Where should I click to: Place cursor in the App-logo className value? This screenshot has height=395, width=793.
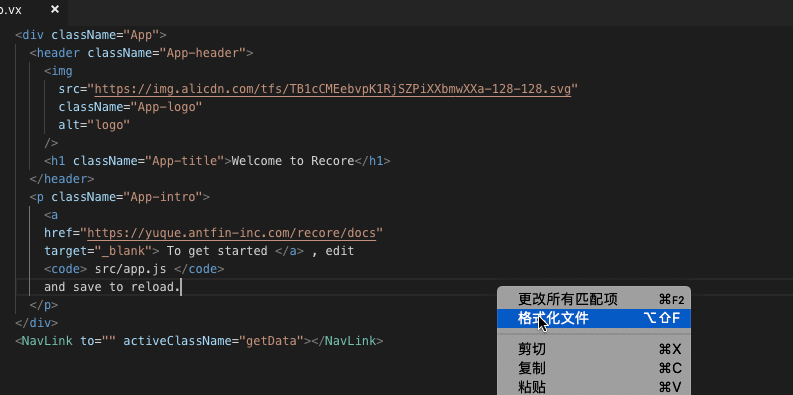(167, 107)
